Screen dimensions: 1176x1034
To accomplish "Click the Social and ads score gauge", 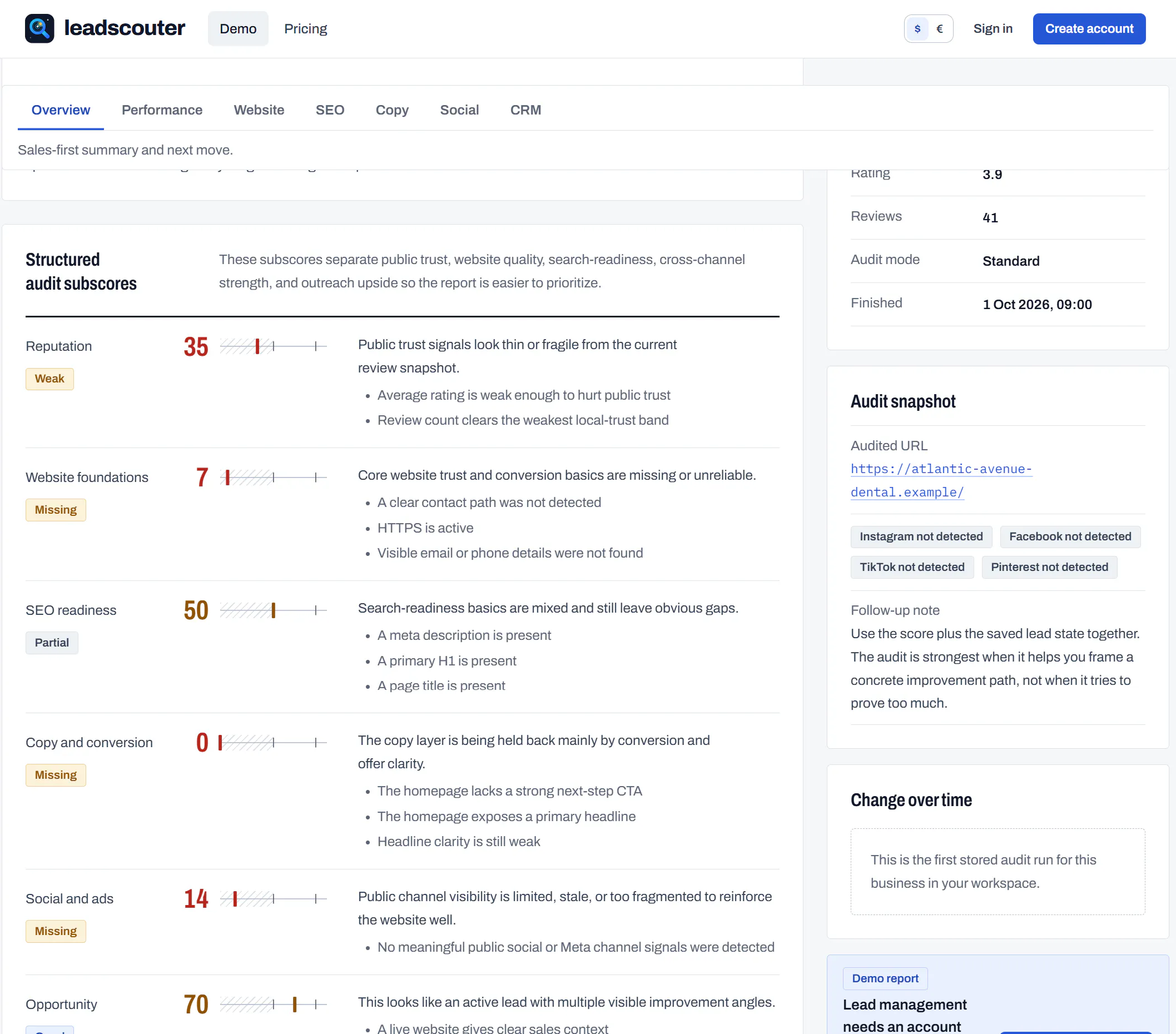I will click(x=273, y=898).
